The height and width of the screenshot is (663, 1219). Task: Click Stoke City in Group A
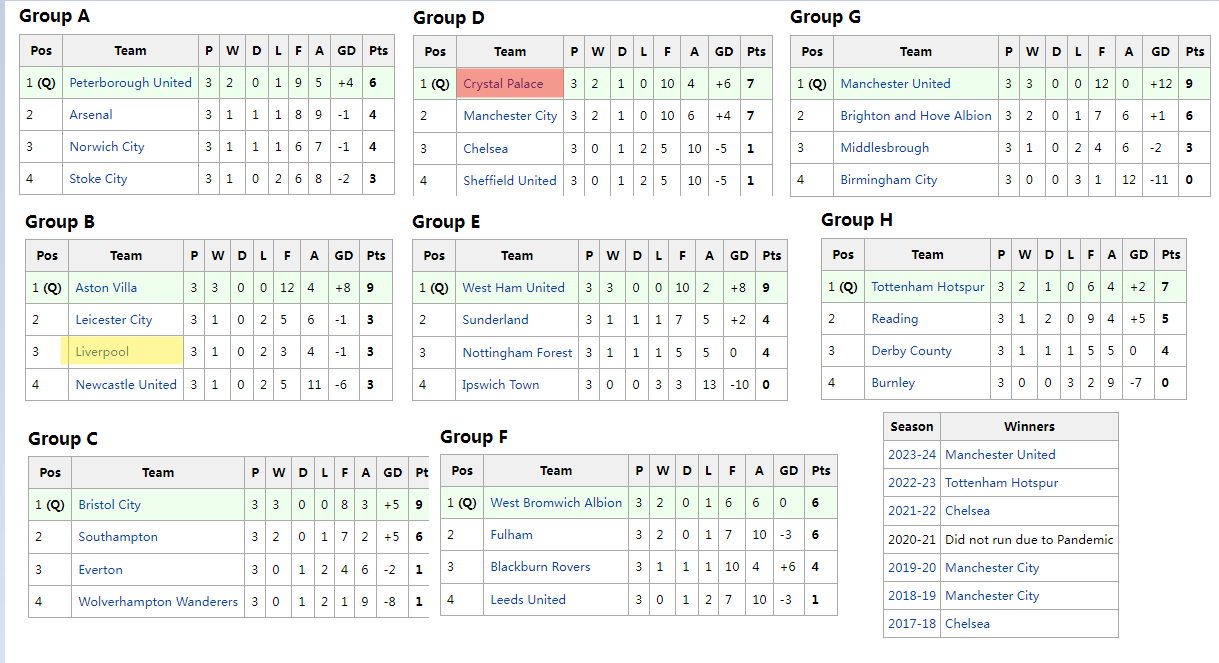click(98, 179)
